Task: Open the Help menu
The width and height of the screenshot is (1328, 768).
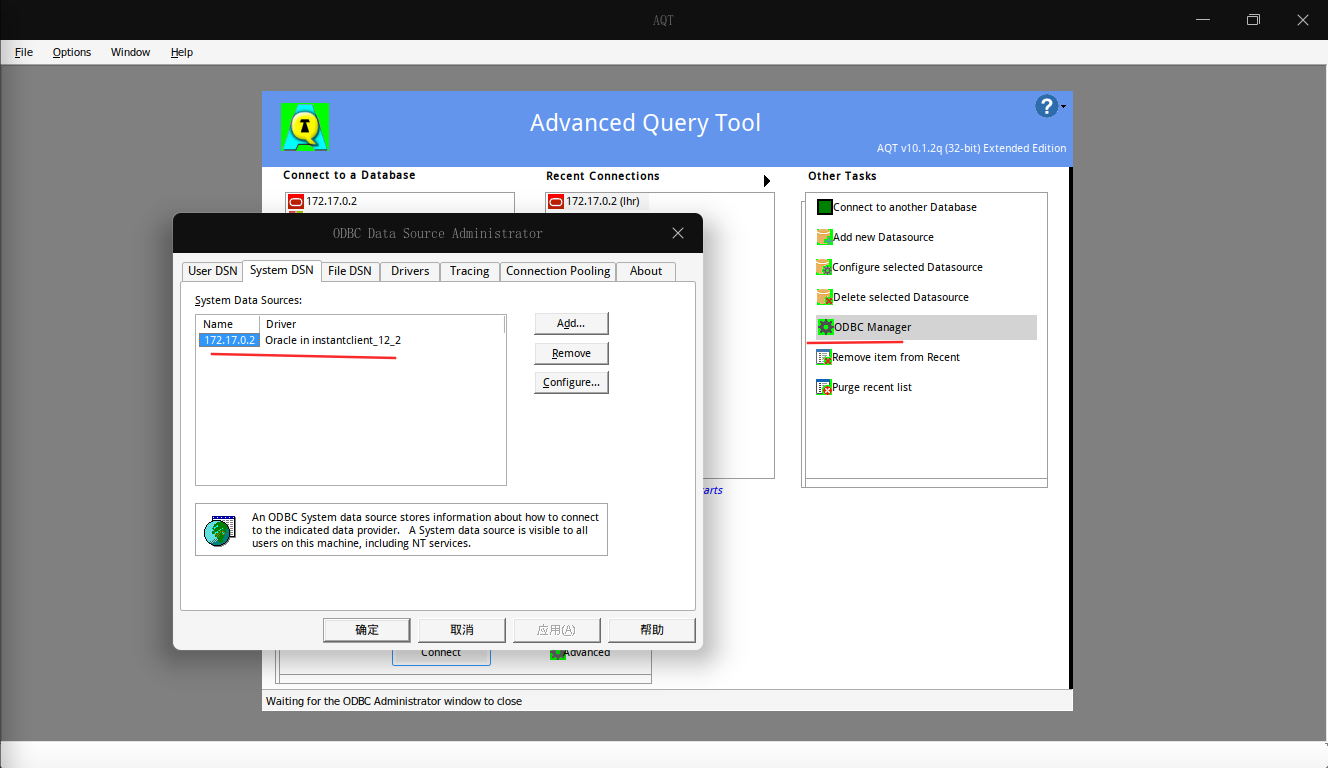Action: point(182,52)
